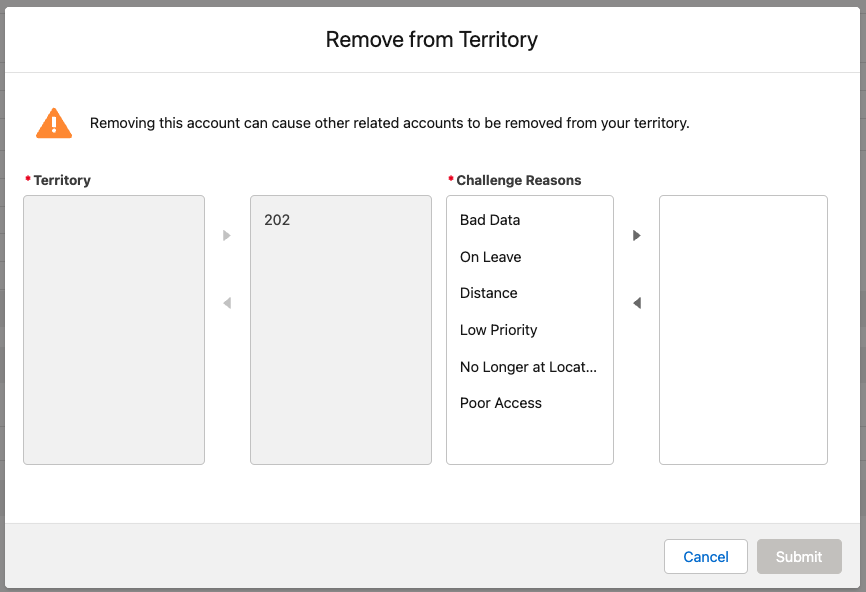Move selected Challenge Reason to the right list
The height and width of the screenshot is (592, 866).
637,236
